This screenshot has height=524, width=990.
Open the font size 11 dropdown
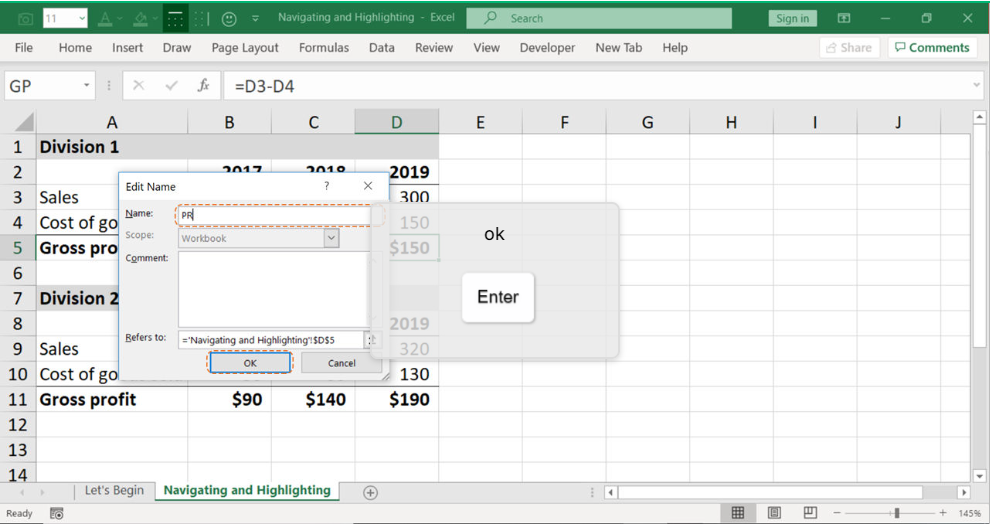[x=82, y=19]
